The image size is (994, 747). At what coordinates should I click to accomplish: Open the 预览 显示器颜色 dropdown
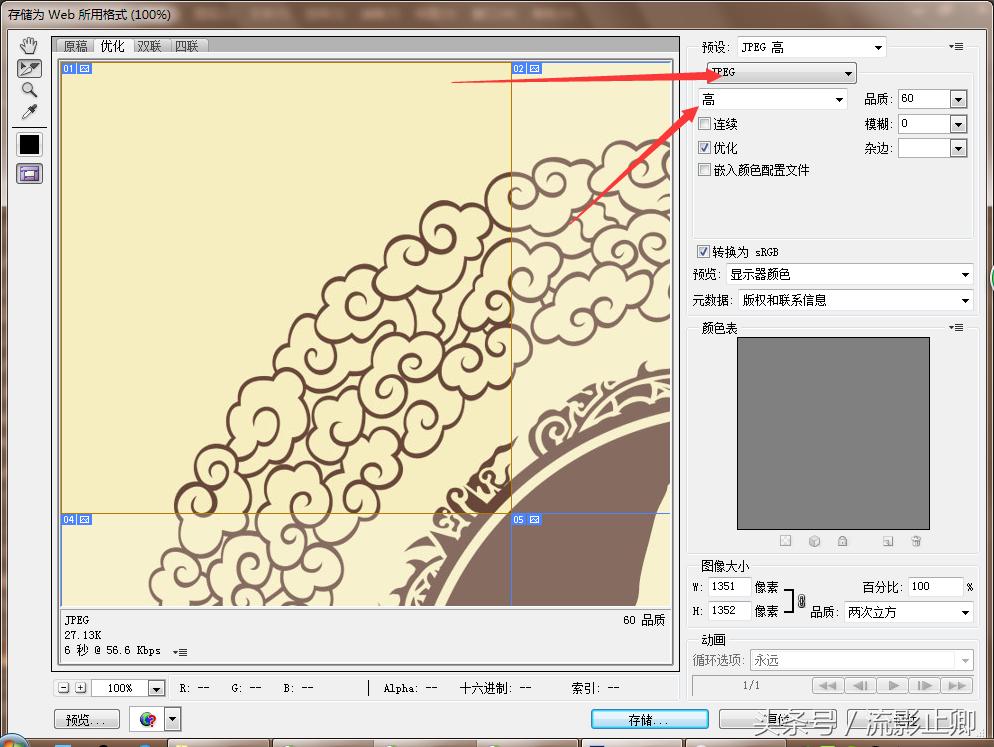(x=849, y=275)
